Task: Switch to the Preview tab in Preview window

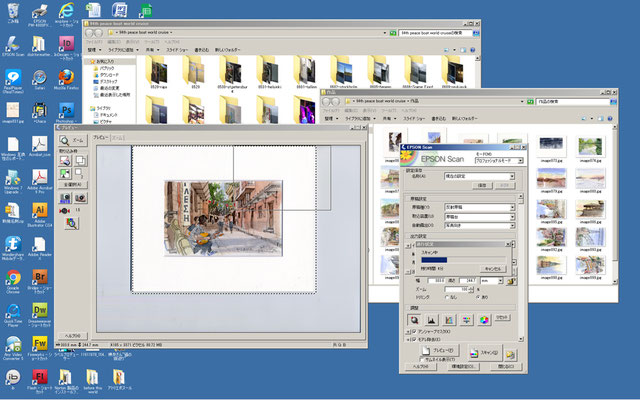Action: tap(100, 138)
